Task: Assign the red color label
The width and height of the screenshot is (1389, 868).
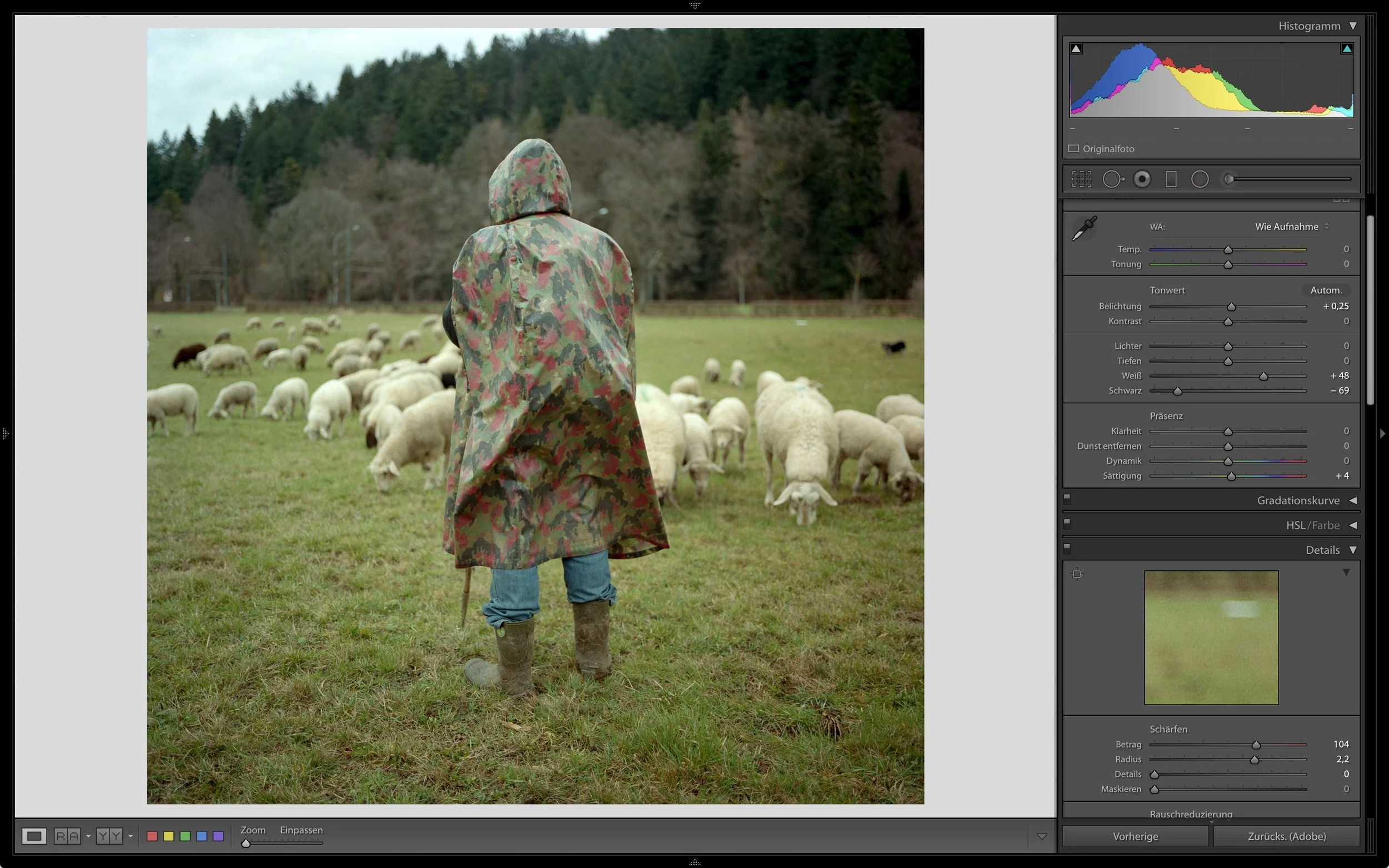Action: [x=152, y=836]
